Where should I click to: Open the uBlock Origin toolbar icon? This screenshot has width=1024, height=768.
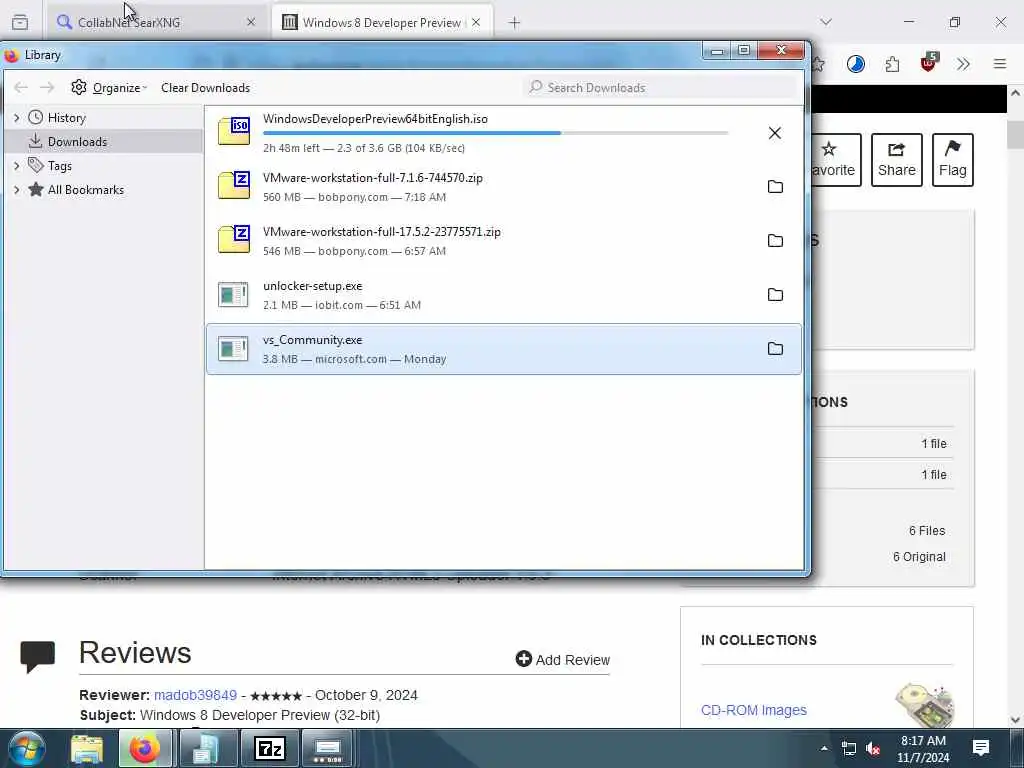pos(929,63)
